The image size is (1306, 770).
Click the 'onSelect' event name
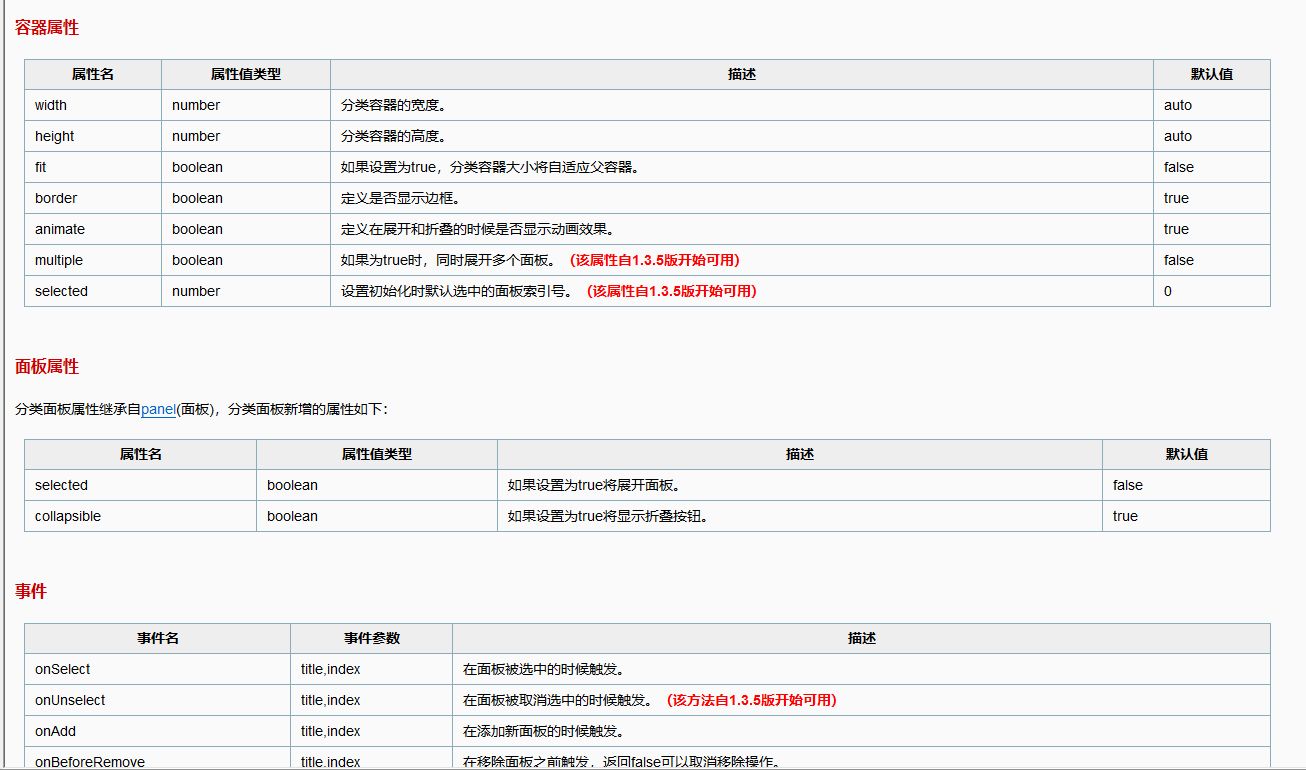coord(63,669)
